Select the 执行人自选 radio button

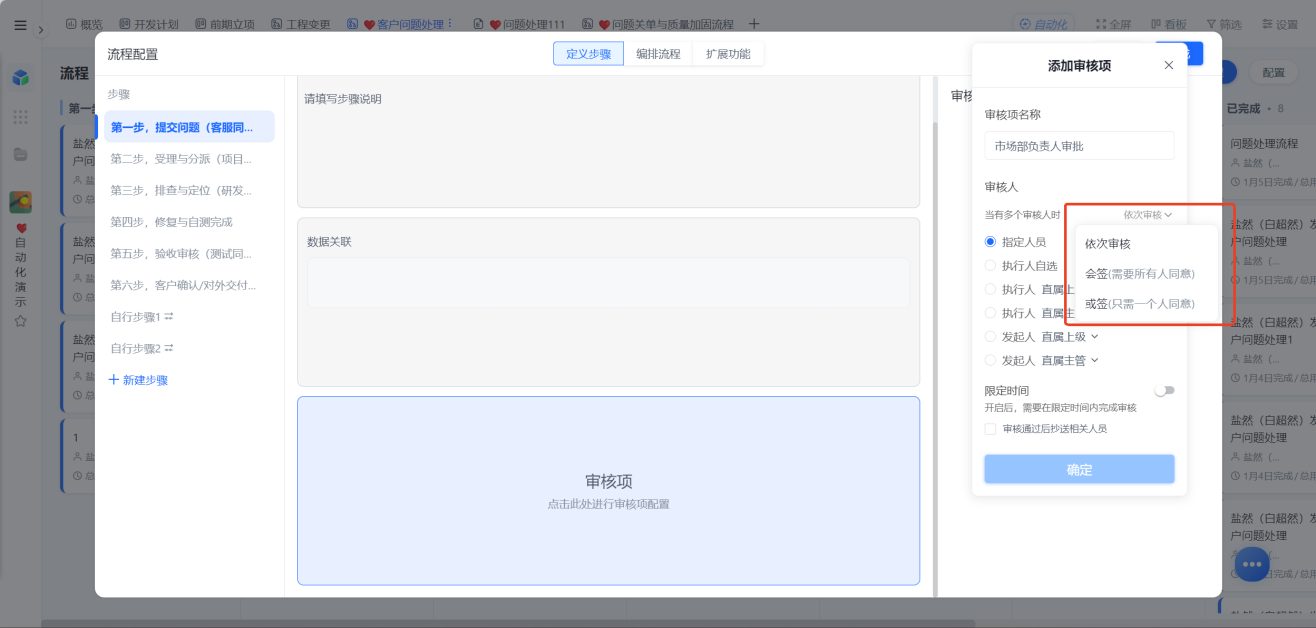click(990, 266)
